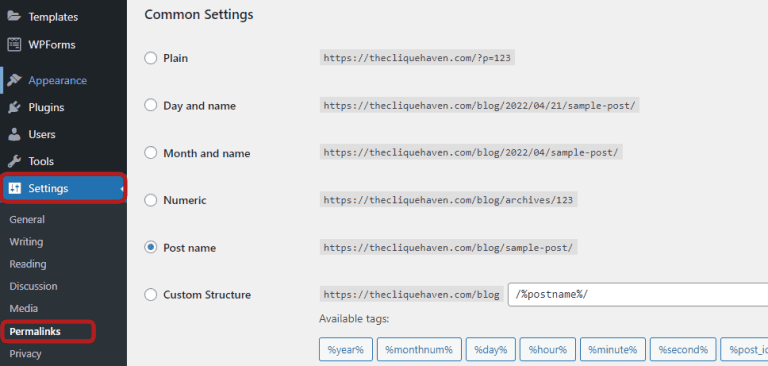Insert the %minute% tag
Viewport: 768px width, 366px height.
[x=613, y=349]
